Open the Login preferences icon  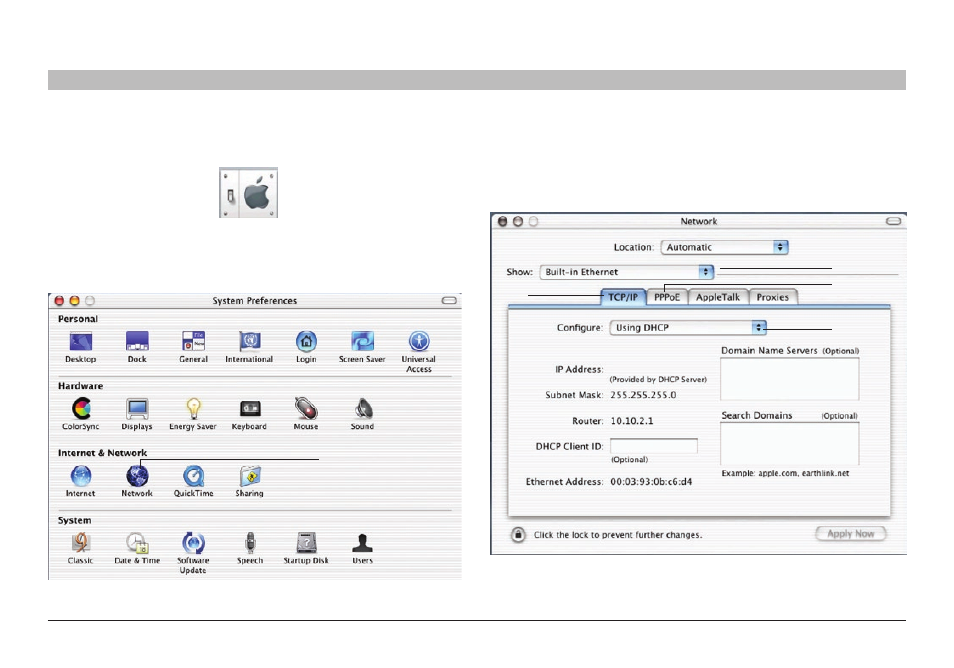[306, 341]
